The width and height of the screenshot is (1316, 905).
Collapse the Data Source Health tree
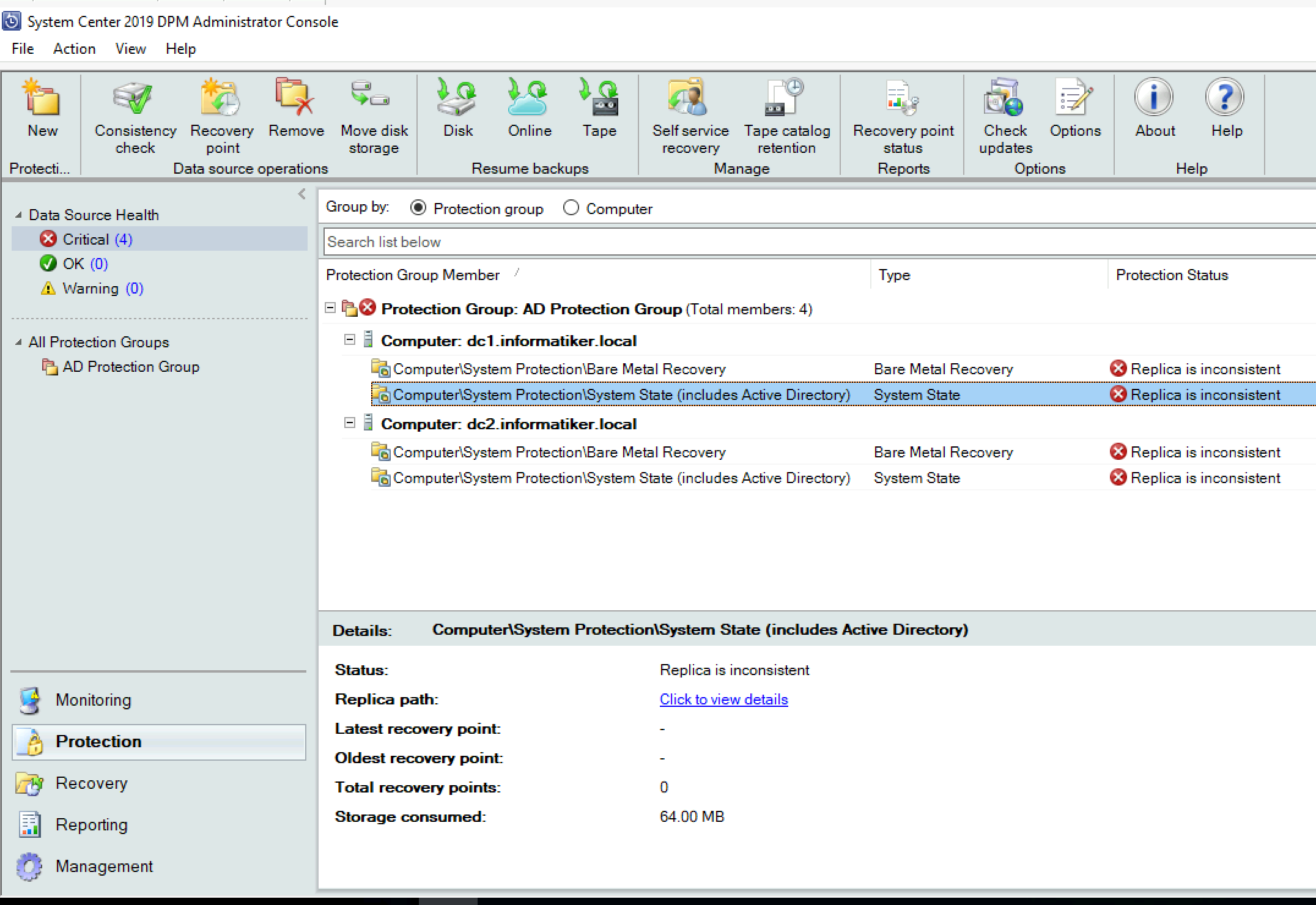[18, 215]
